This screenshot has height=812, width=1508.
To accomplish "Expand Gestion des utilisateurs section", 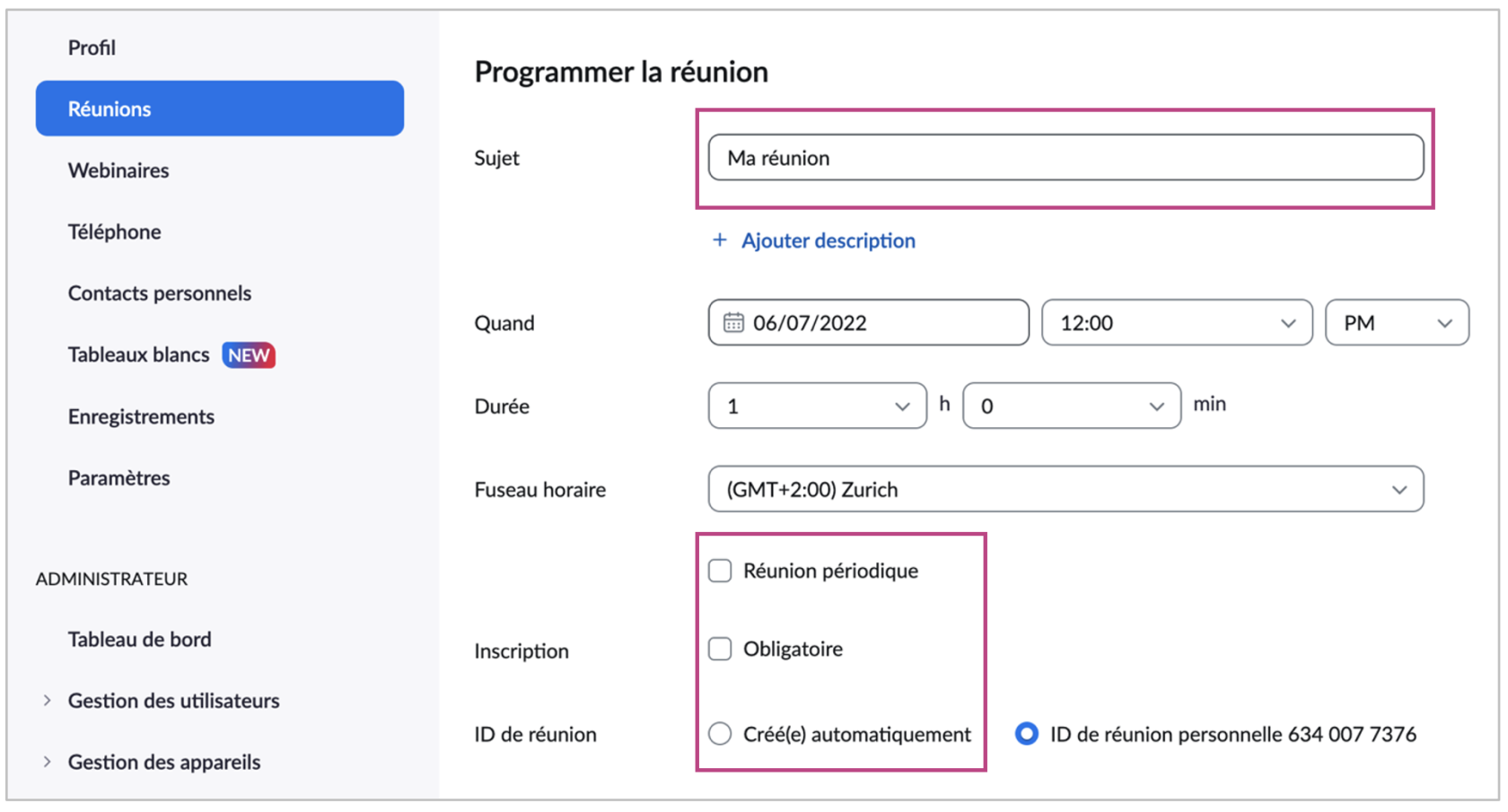I will tap(48, 701).
